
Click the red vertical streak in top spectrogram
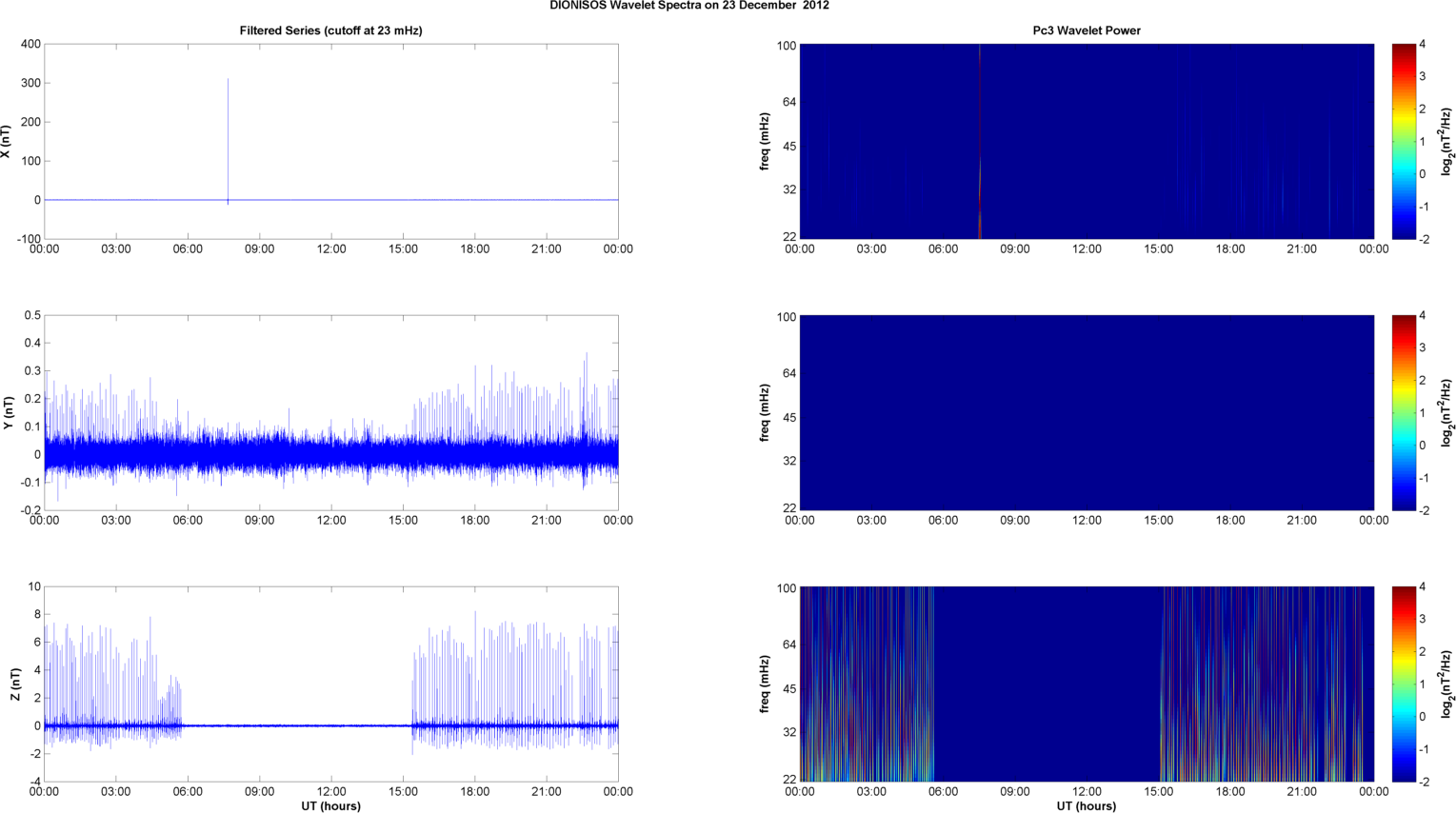[979, 141]
